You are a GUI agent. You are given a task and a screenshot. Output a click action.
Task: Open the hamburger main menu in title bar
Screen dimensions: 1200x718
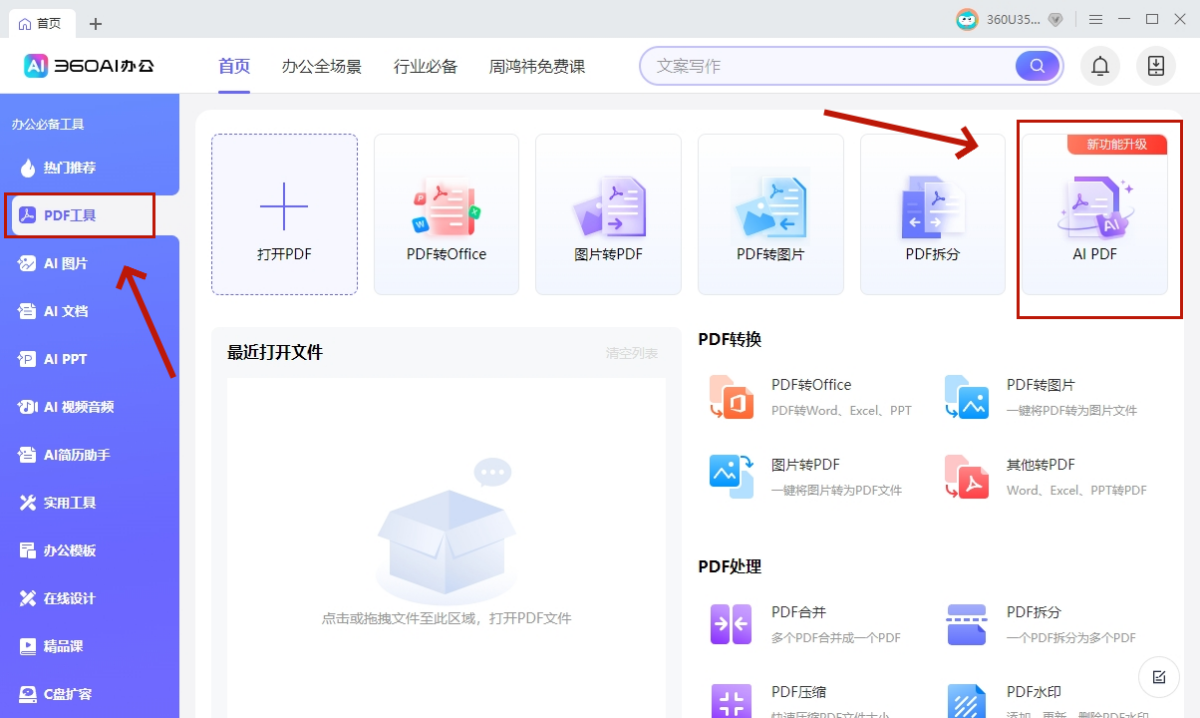tap(1096, 19)
